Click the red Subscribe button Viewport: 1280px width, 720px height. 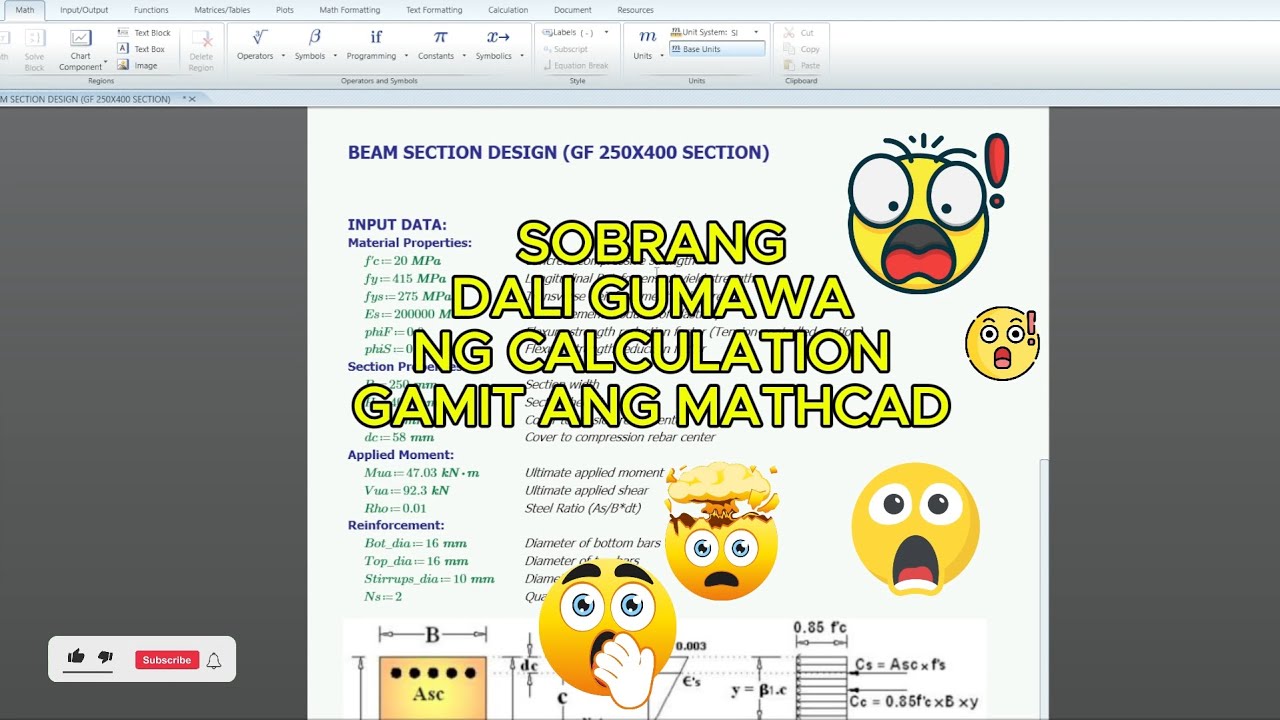pyautogui.click(x=167, y=660)
